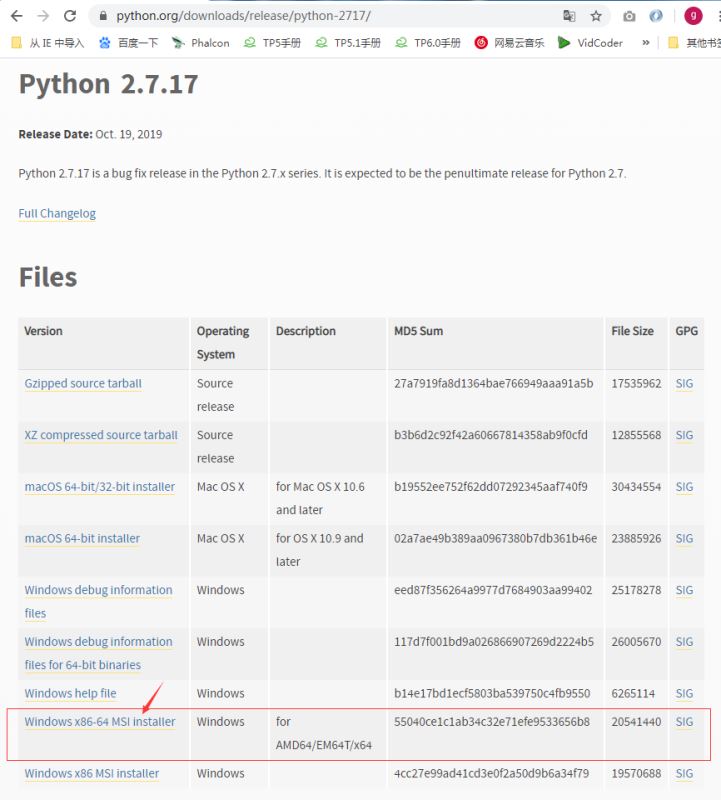Image resolution: width=721 pixels, height=800 pixels.
Task: Open SIG for macOS 64-bit installer
Action: pos(684,538)
